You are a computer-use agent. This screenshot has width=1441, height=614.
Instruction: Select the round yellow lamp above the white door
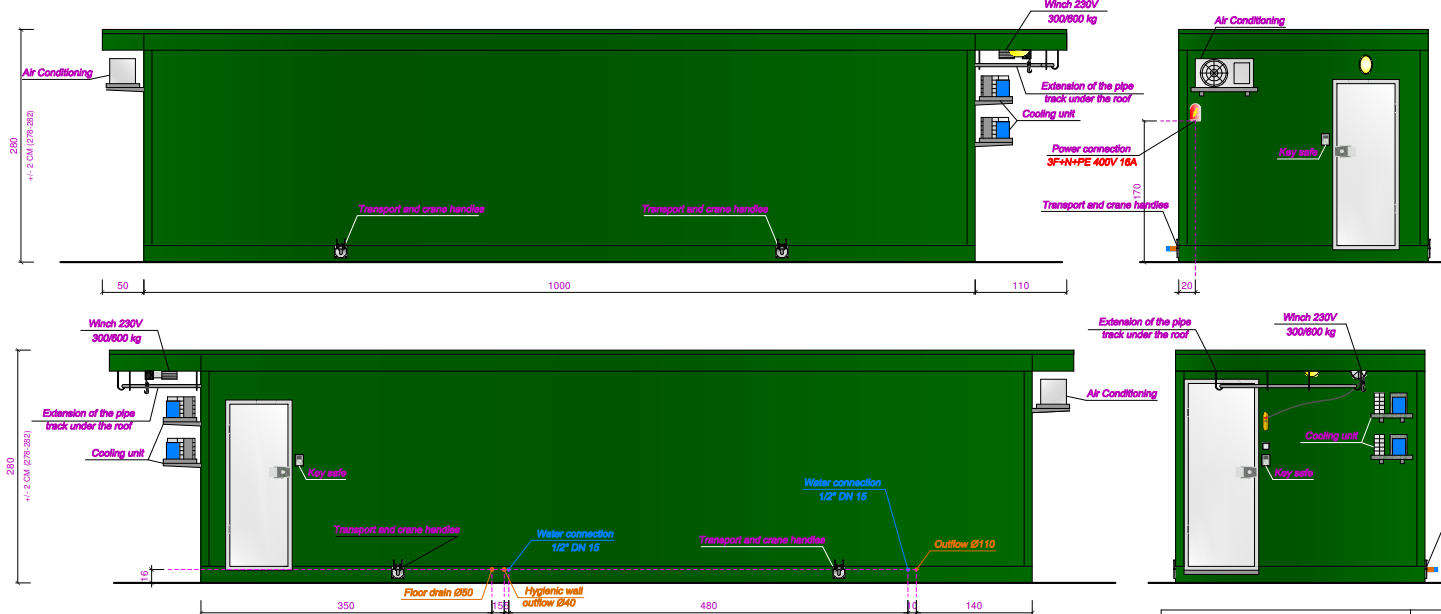(x=1366, y=64)
